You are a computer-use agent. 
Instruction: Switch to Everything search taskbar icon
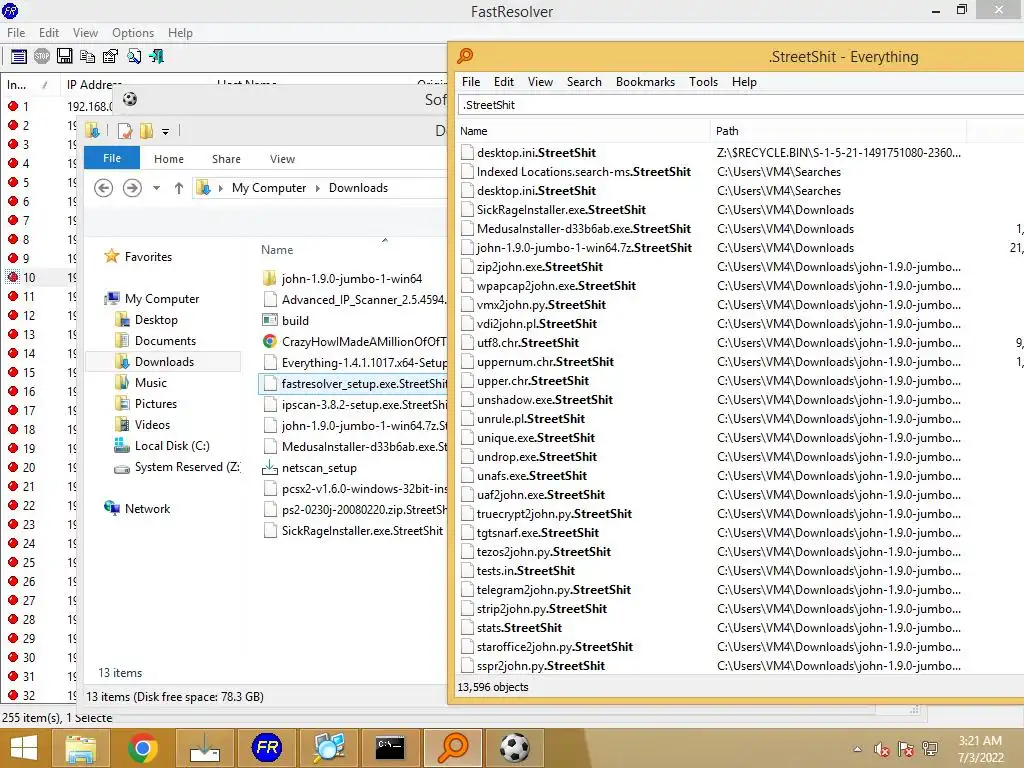point(452,748)
